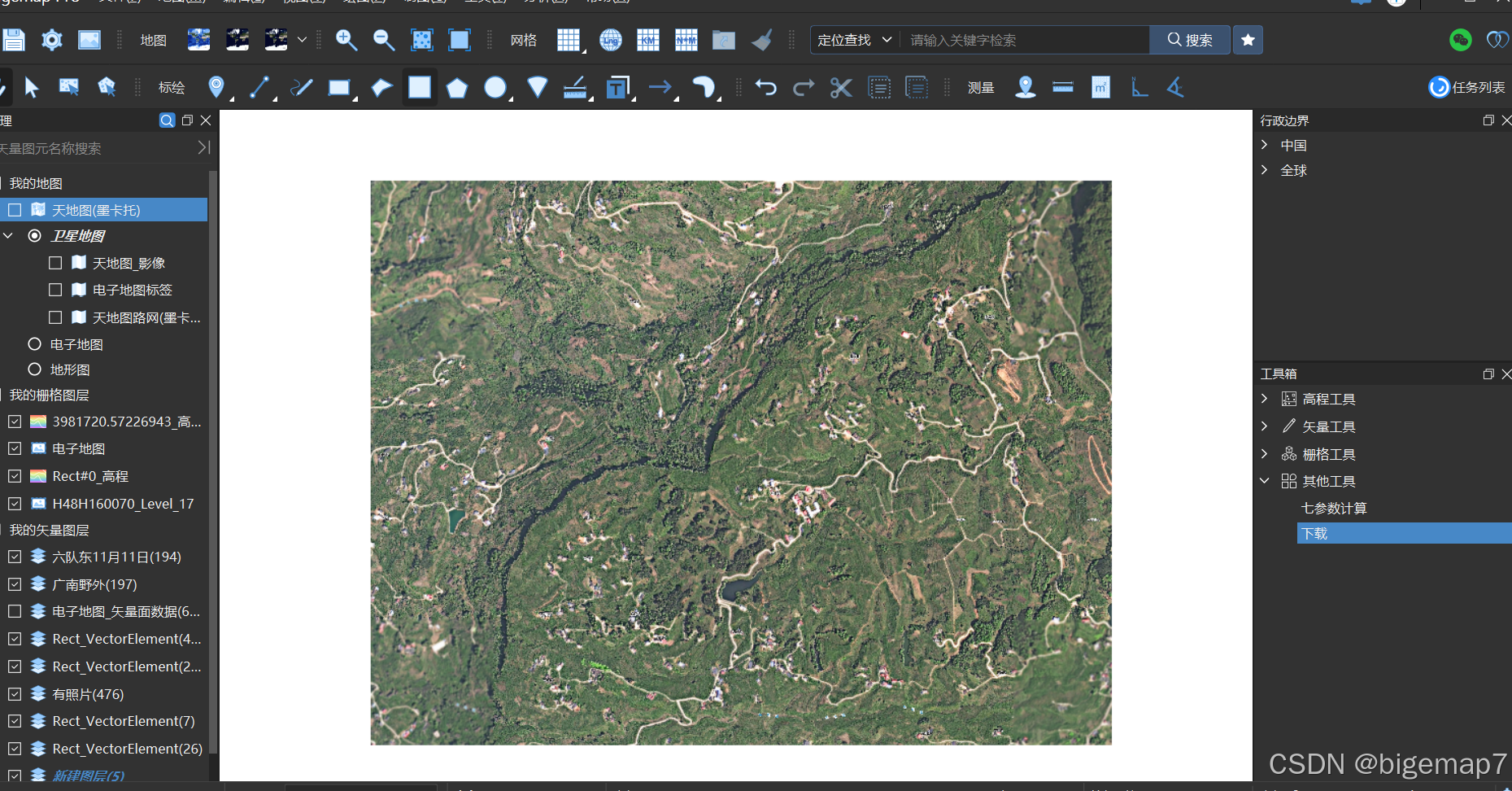Select the Rect_VectorElement(26) layer
The height and width of the screenshot is (791, 1512).
pos(128,749)
